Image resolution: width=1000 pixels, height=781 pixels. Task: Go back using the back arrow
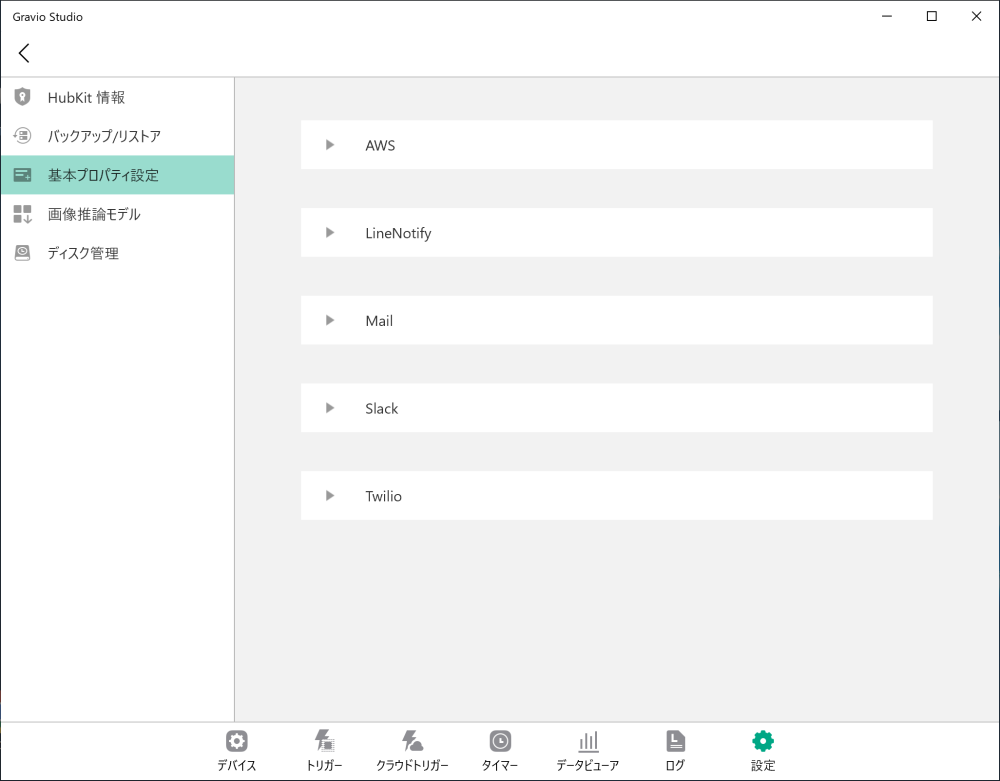(24, 53)
